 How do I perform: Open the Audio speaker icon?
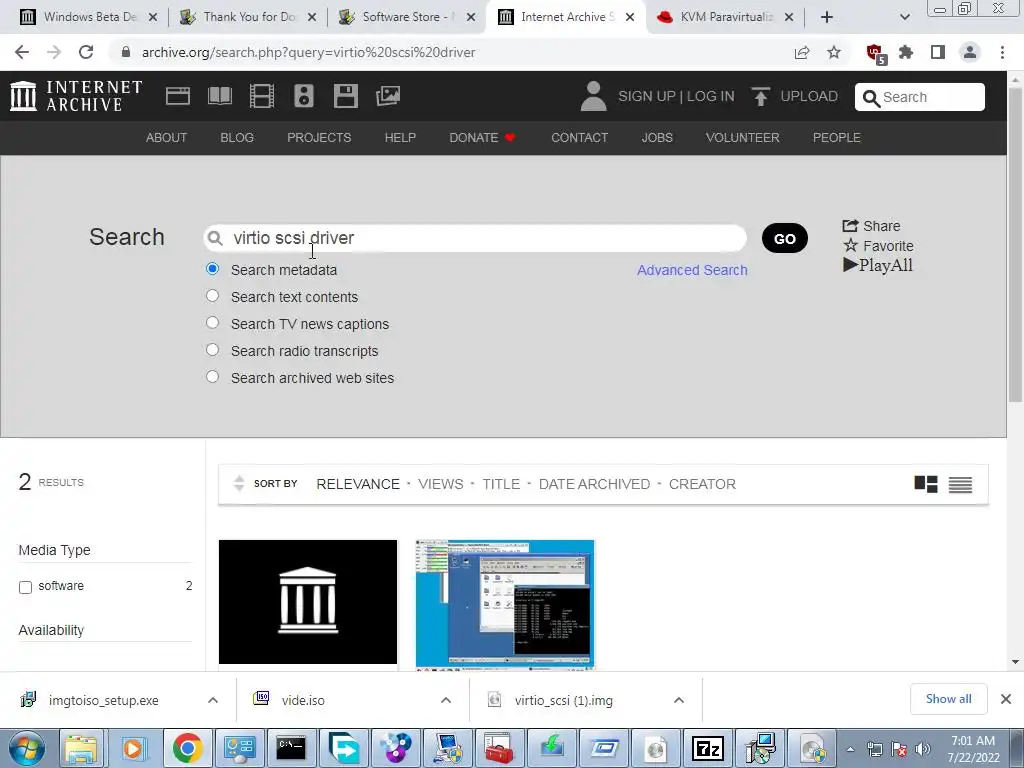tap(304, 96)
